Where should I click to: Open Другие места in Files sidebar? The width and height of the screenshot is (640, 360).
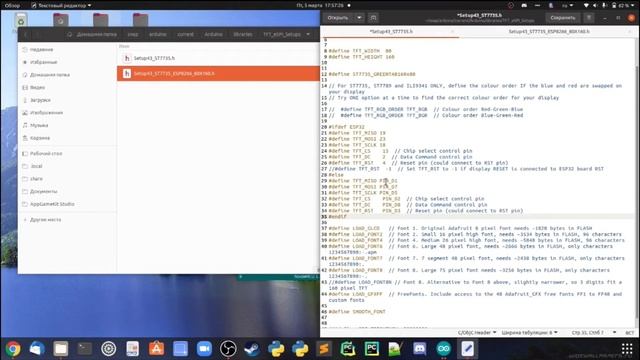tap(67, 220)
